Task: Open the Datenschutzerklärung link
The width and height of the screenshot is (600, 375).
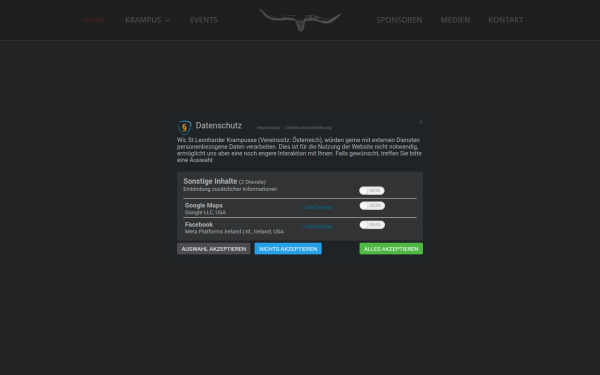Action: (x=308, y=128)
